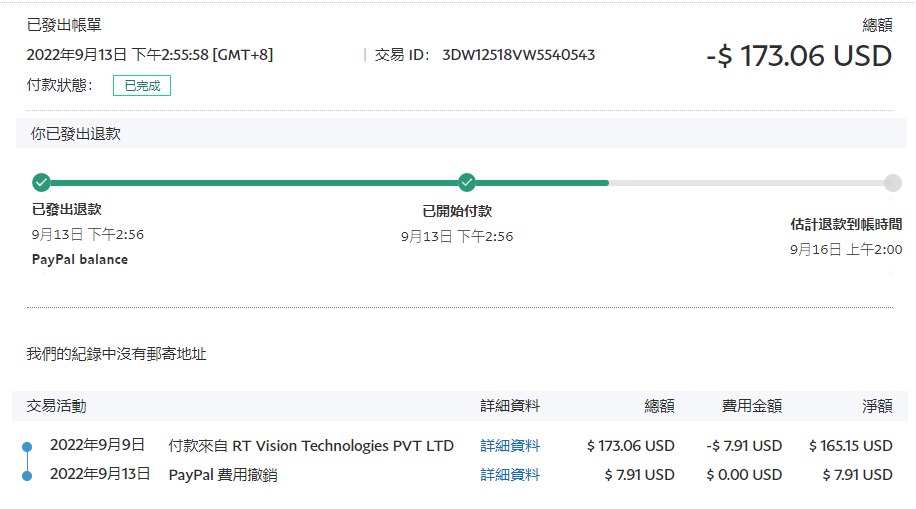This screenshot has height=509, width=916.
Task: Click the 交易活動 column header
Action: 56,406
